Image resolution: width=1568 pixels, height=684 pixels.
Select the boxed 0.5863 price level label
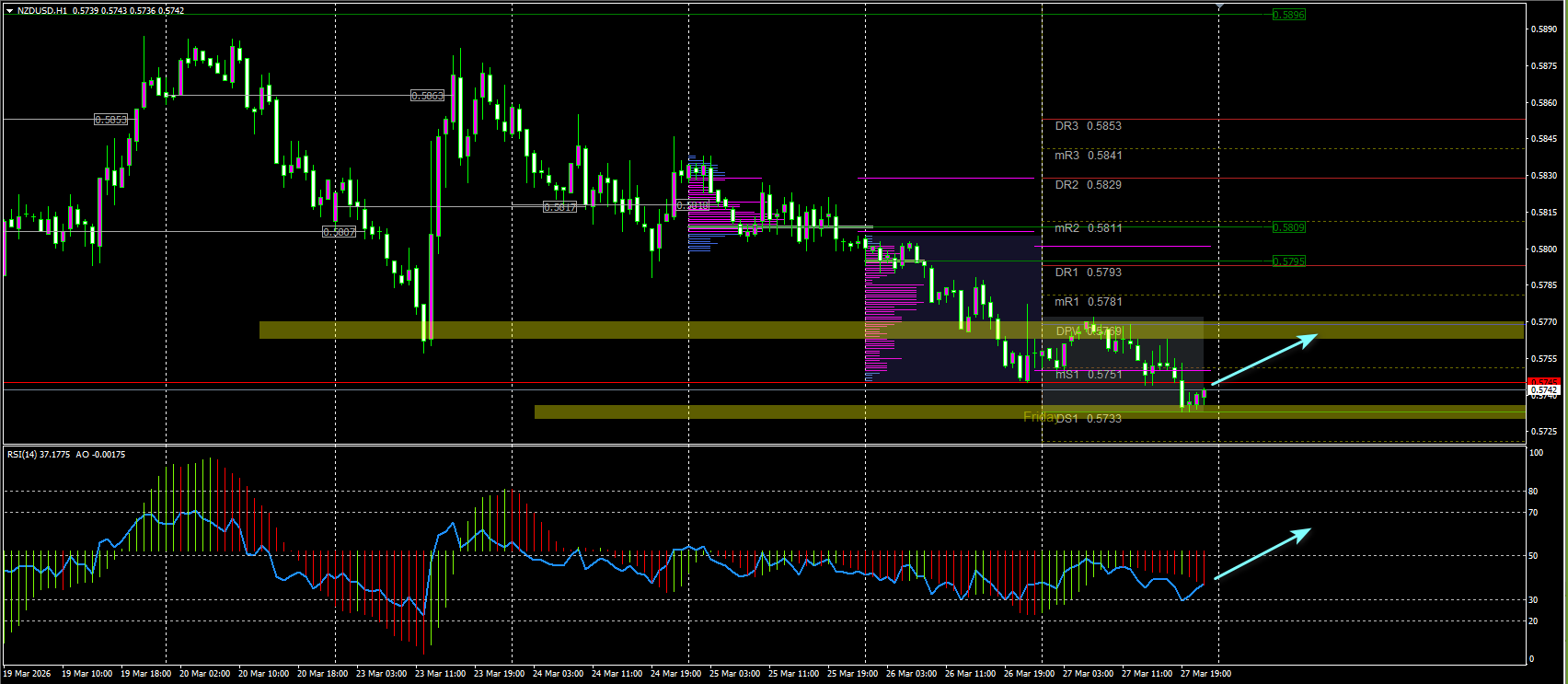click(427, 96)
